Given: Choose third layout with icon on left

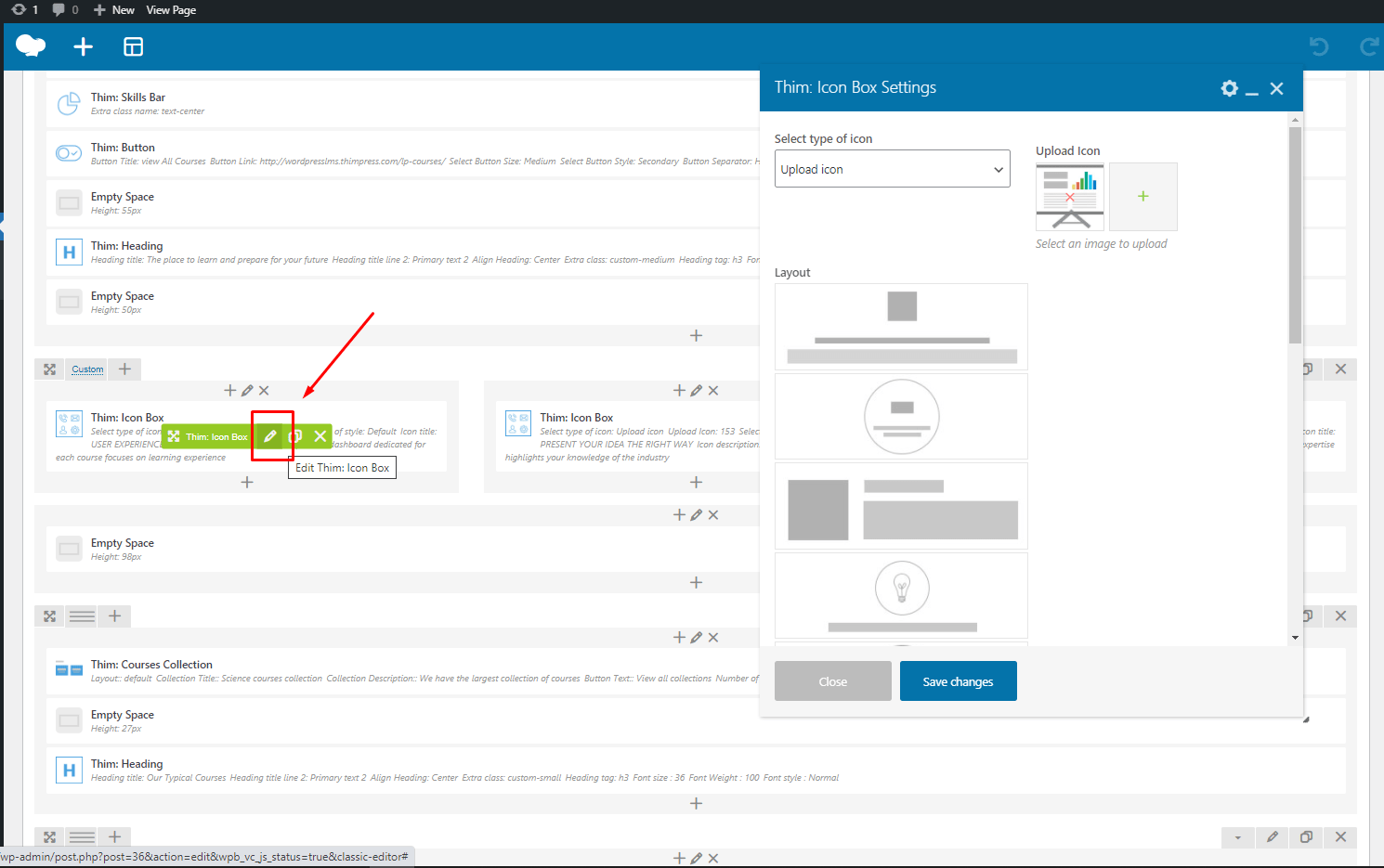Looking at the screenshot, I should tap(901, 506).
